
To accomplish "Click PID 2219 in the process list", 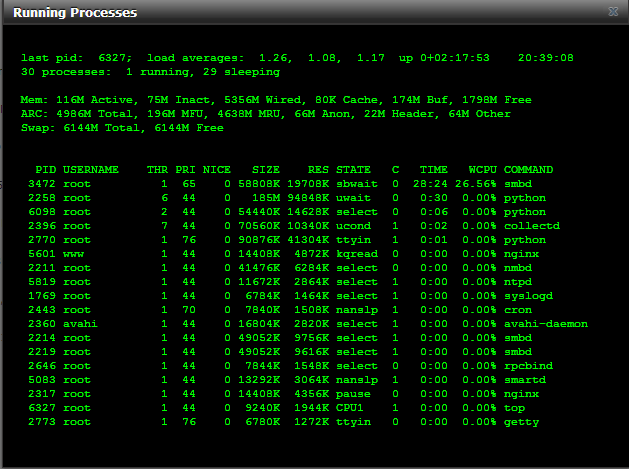I will [x=42, y=352].
